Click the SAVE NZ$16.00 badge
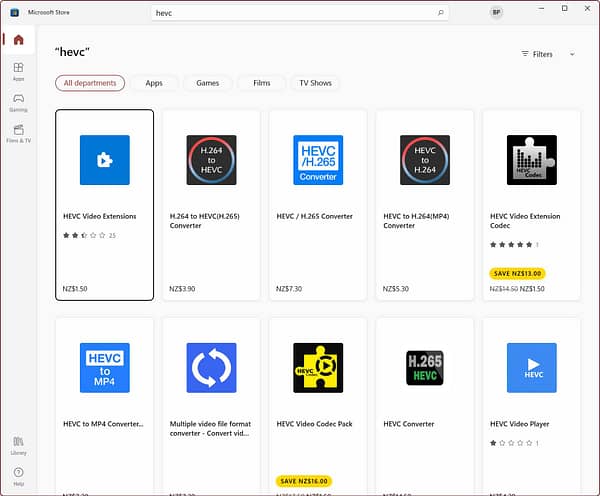The width and height of the screenshot is (600, 496). [x=304, y=481]
